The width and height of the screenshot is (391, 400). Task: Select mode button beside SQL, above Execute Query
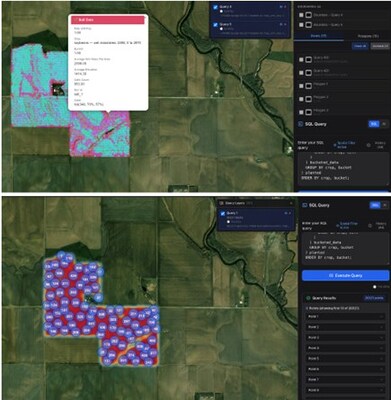click(x=385, y=205)
